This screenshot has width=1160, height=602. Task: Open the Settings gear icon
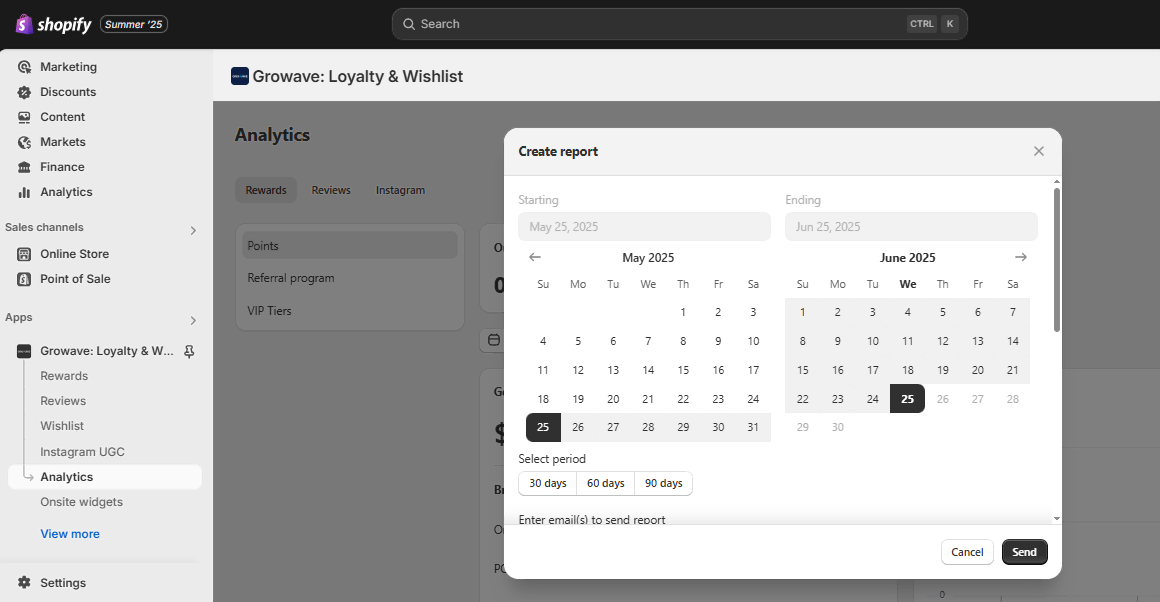point(24,583)
